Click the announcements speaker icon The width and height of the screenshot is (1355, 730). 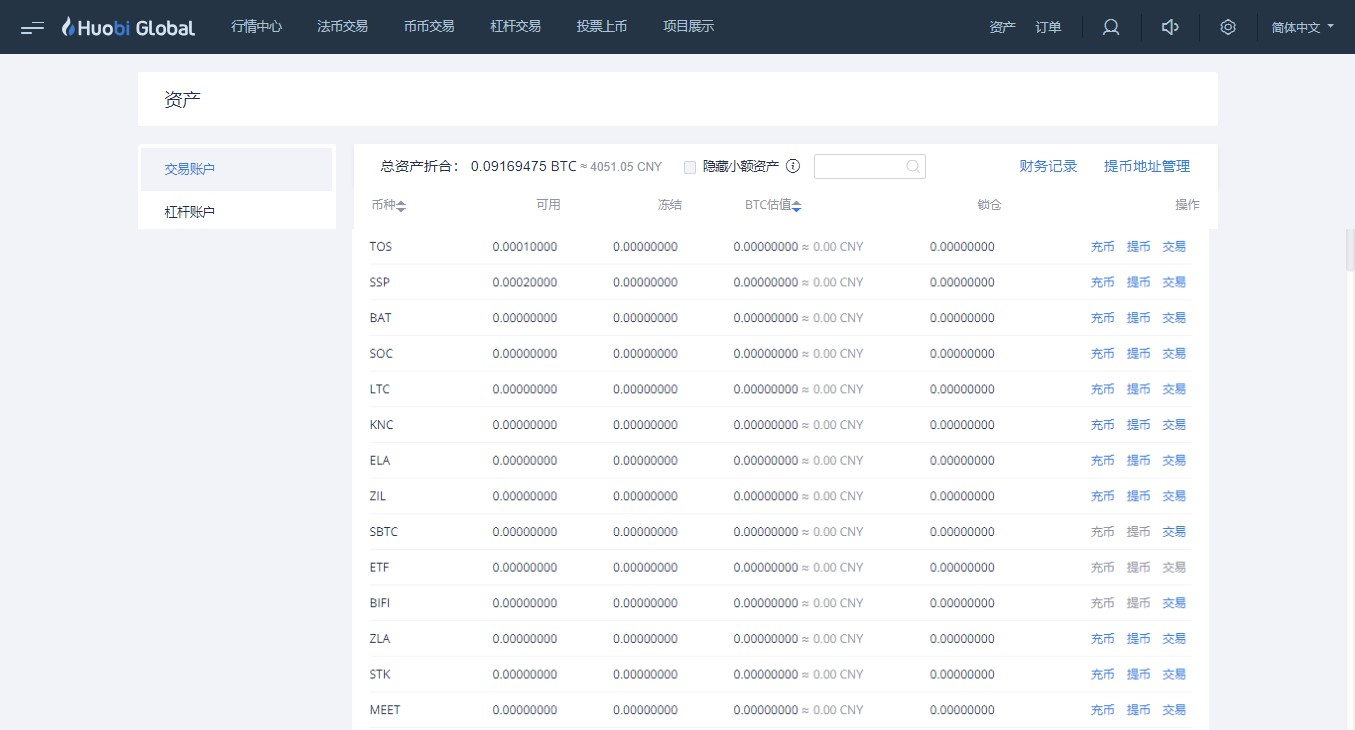point(1170,27)
